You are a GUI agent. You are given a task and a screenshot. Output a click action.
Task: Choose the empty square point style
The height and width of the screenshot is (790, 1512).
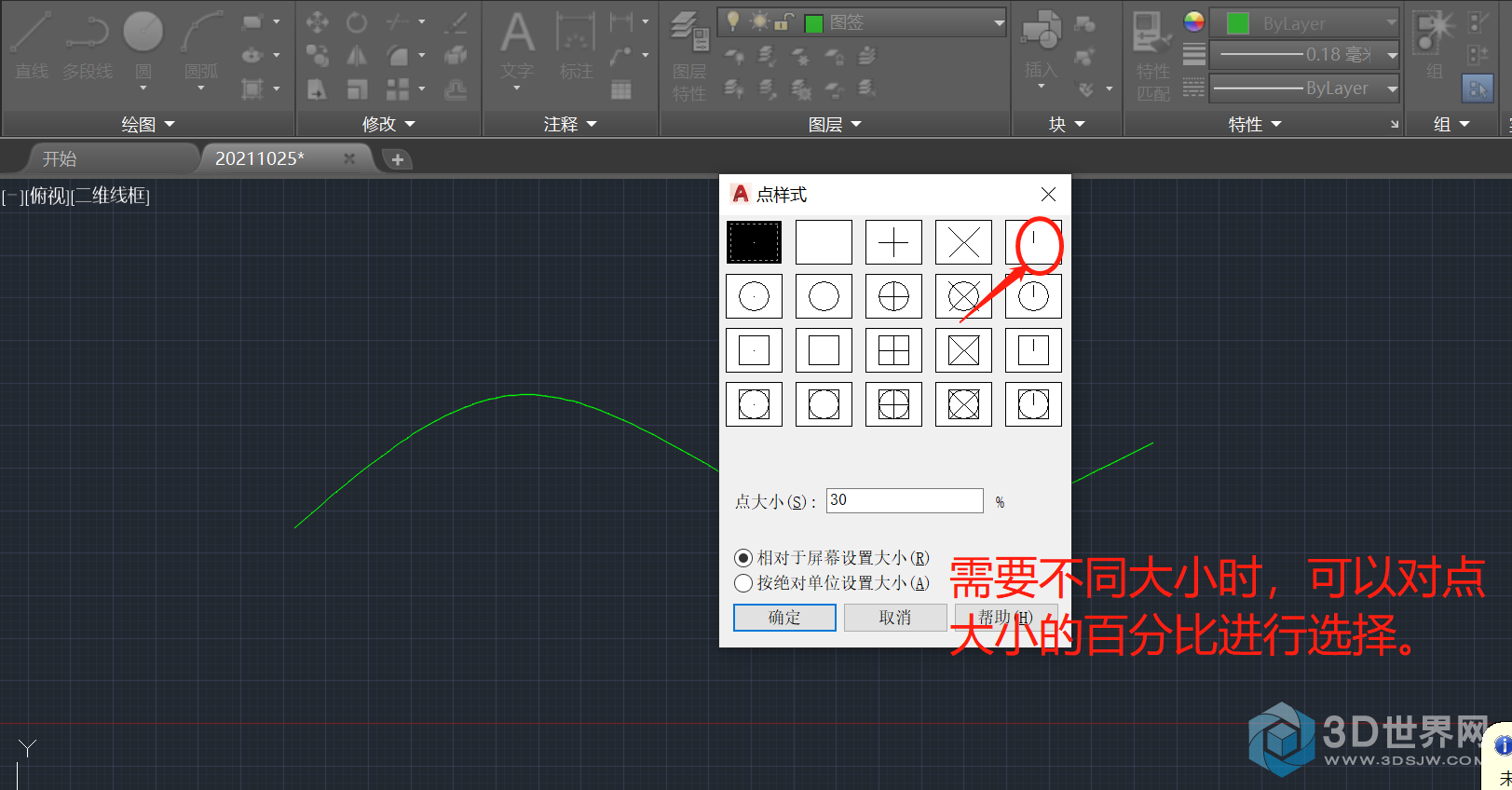coord(824,350)
